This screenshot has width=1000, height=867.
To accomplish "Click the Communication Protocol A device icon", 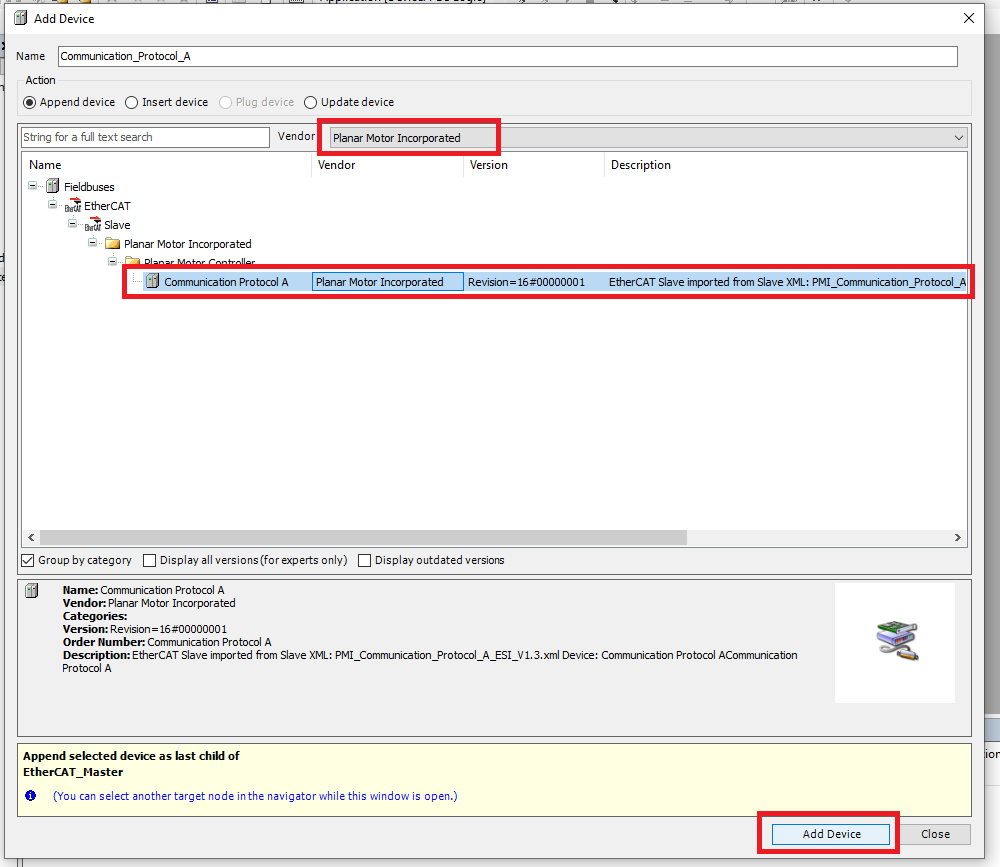I will tap(152, 282).
